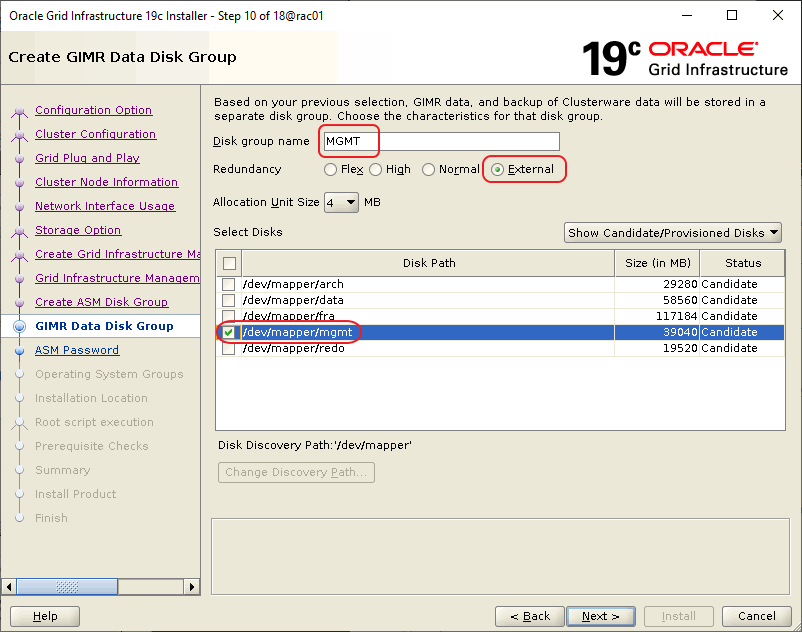Screen dimensions: 802x632
Task: Select Normal redundancy radio button
Action: click(429, 170)
